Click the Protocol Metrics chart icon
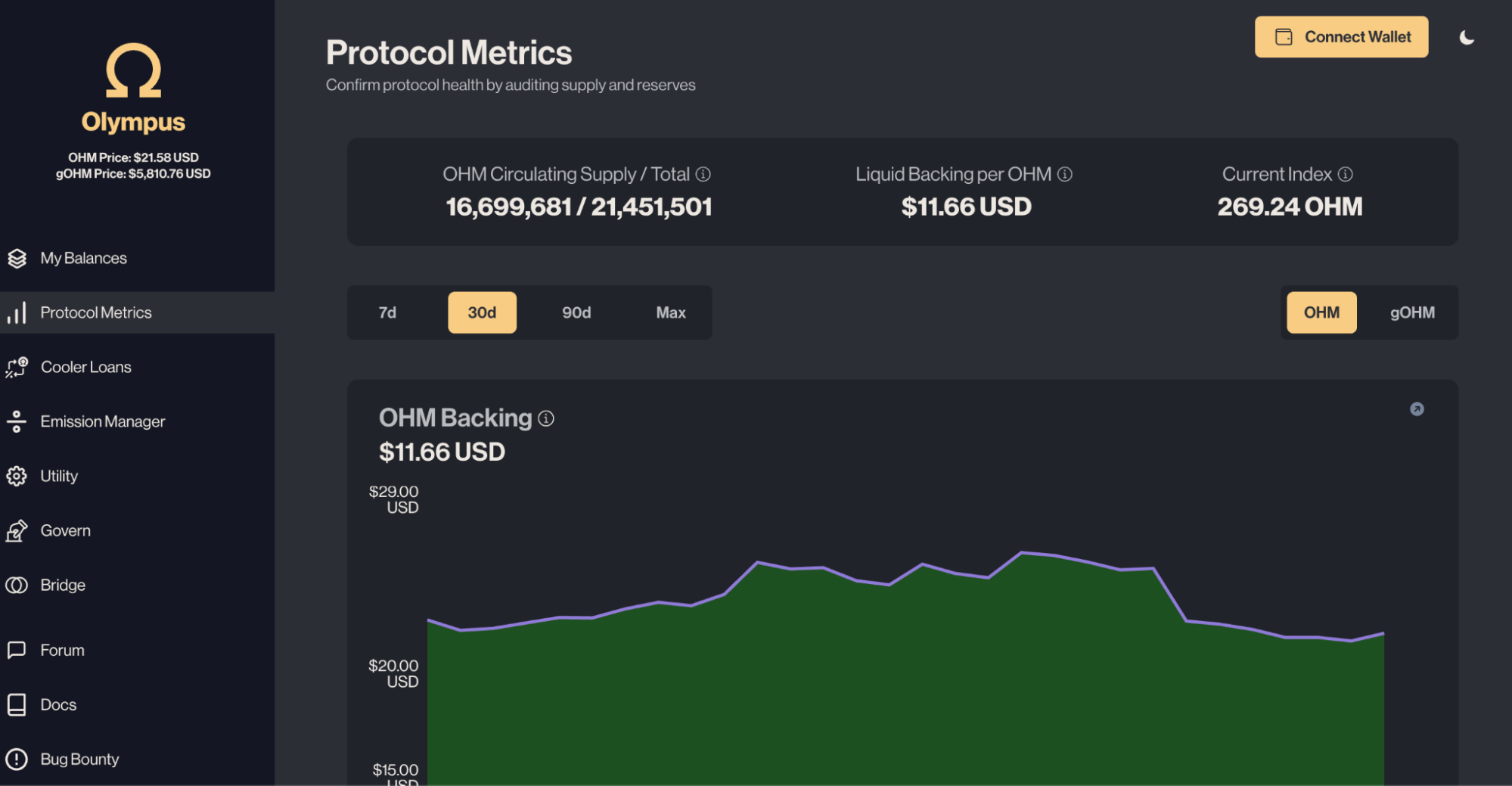 17,312
